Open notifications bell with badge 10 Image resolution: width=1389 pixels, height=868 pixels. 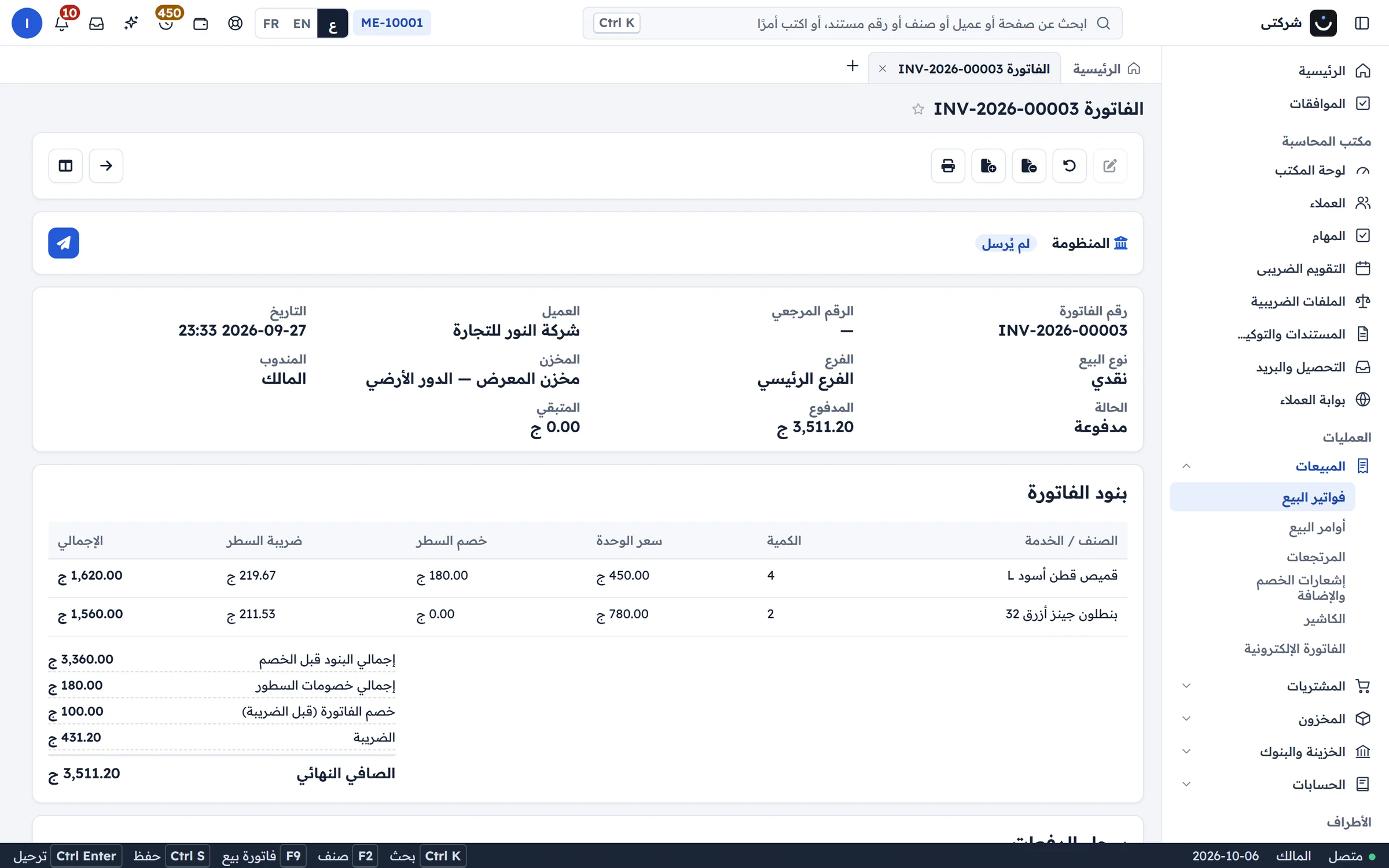[62, 23]
